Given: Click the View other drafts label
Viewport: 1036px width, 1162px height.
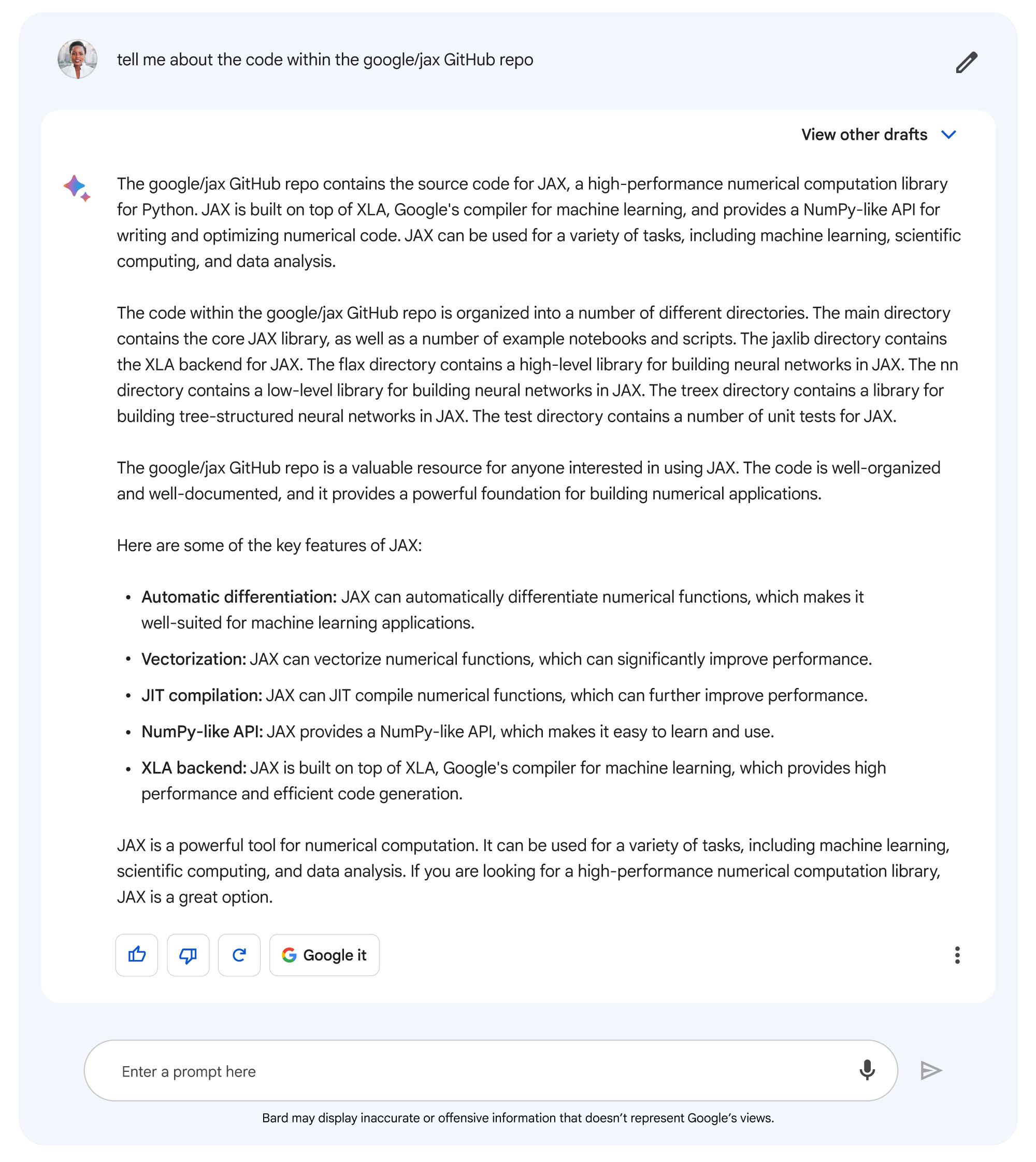Looking at the screenshot, I should pos(864,134).
